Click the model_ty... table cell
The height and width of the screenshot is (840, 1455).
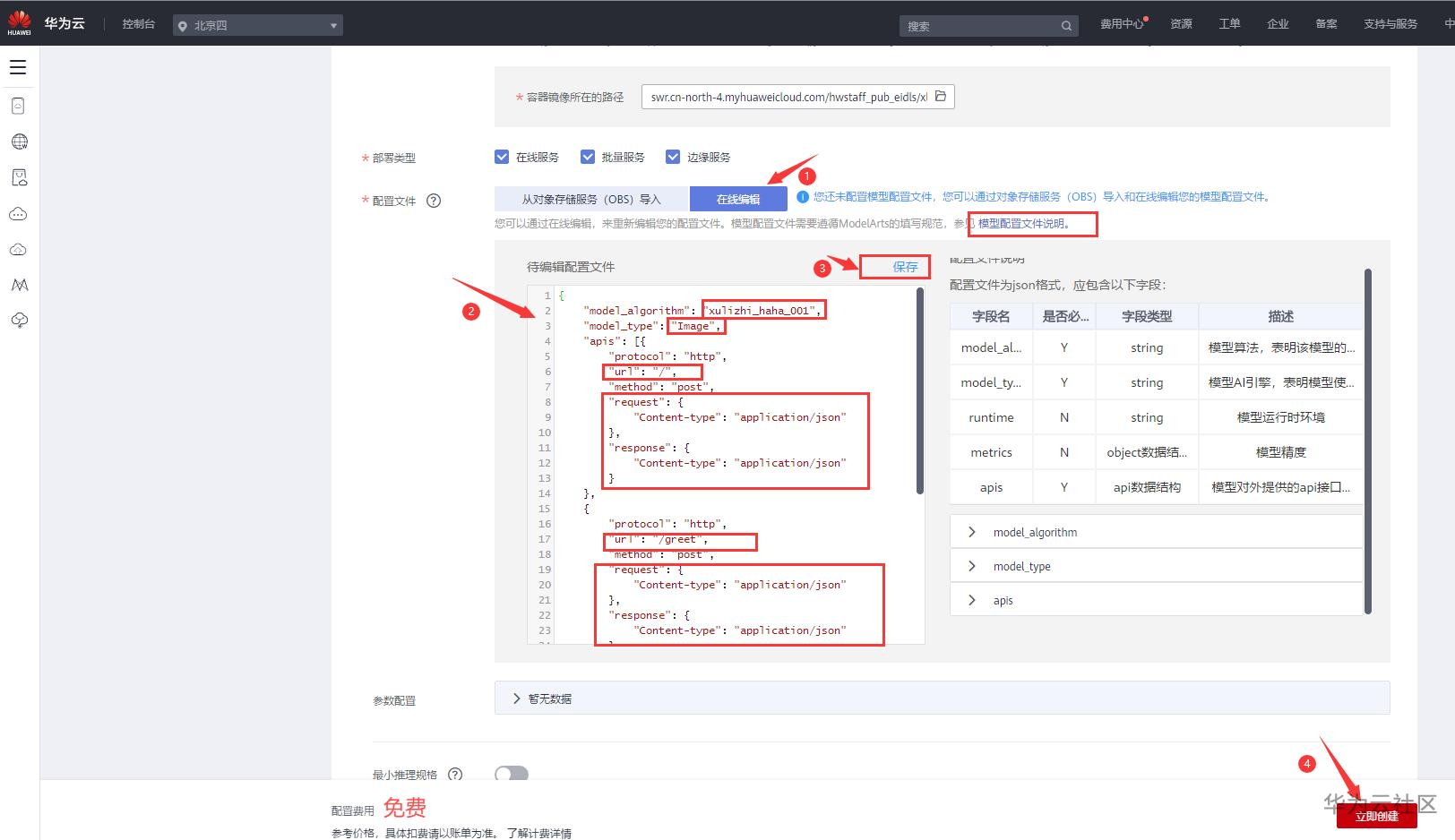click(x=991, y=382)
